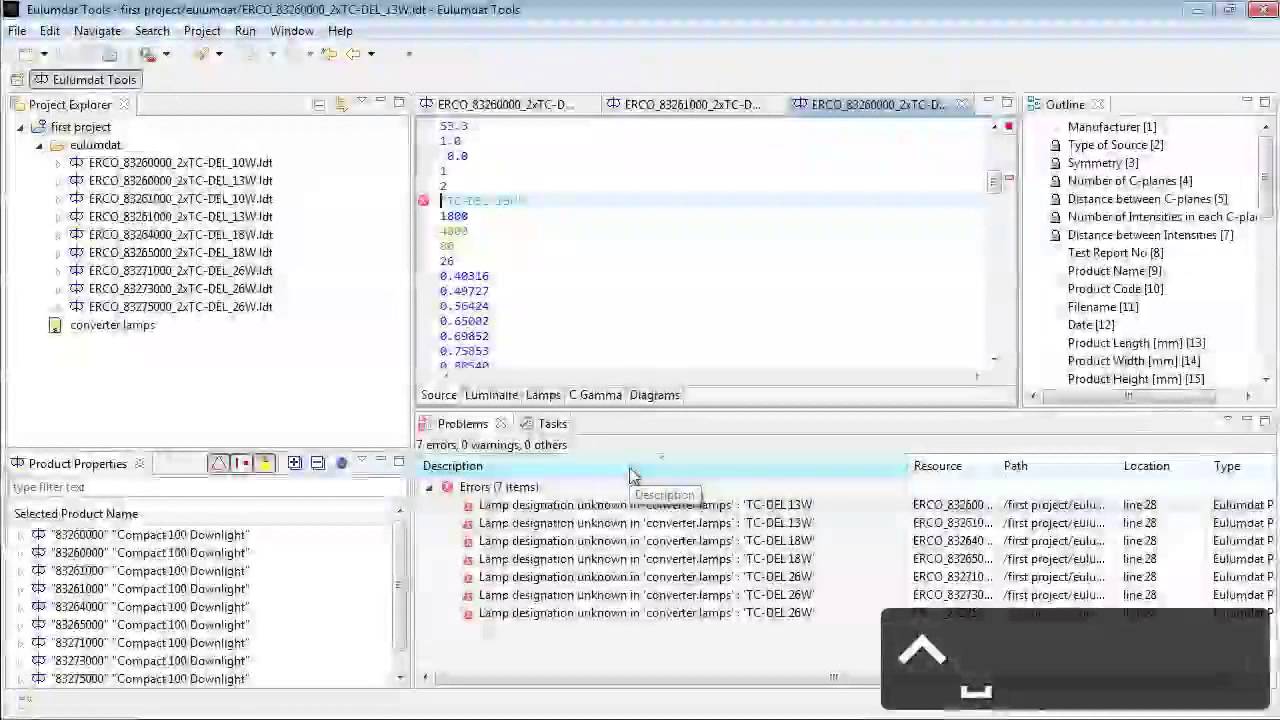This screenshot has width=1280, height=720.
Task: Toggle the triangle filter icon in Product Properties
Action: tap(218, 463)
